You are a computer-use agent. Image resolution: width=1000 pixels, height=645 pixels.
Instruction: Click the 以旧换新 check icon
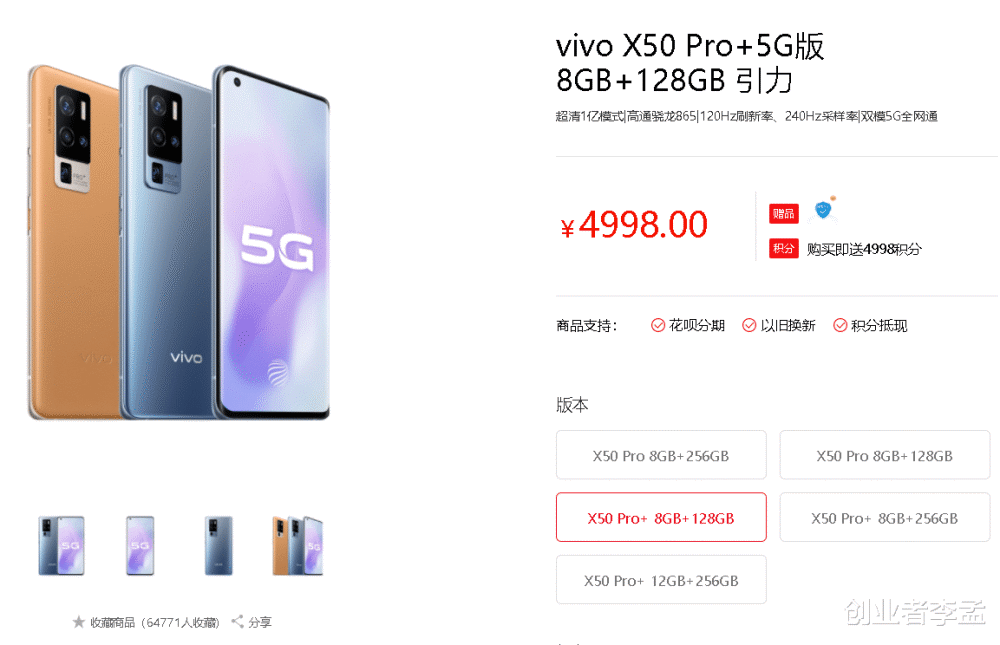click(x=749, y=325)
